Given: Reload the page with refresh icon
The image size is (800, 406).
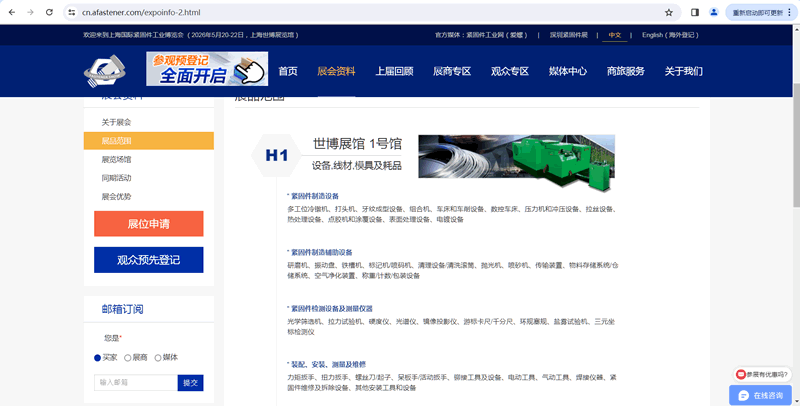Looking at the screenshot, I should [51, 12].
